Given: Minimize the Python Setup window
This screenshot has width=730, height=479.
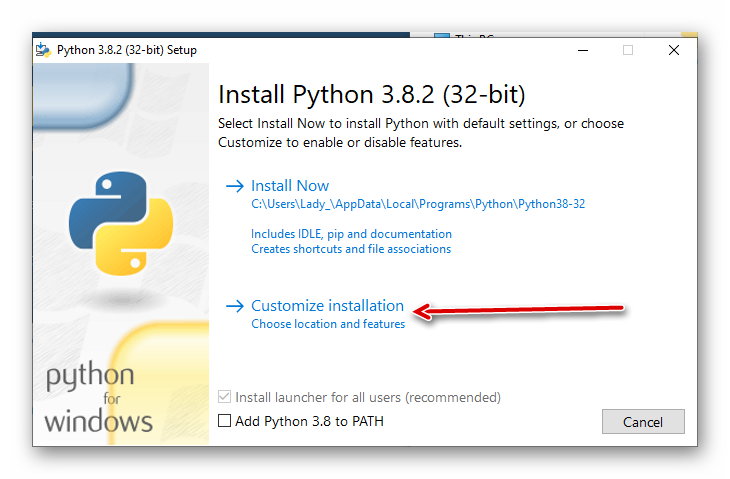Looking at the screenshot, I should (x=583, y=50).
